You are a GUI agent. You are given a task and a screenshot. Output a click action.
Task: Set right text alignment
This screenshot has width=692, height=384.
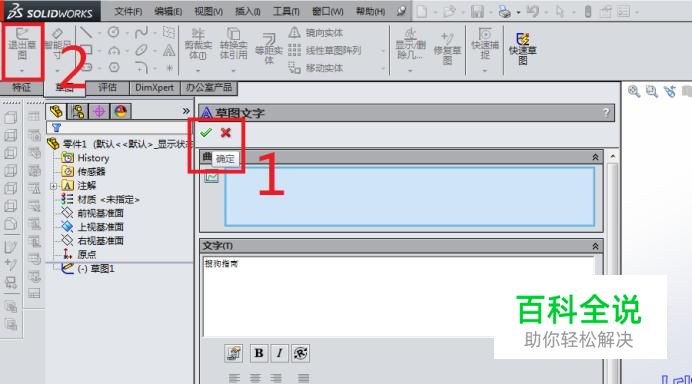click(x=276, y=378)
